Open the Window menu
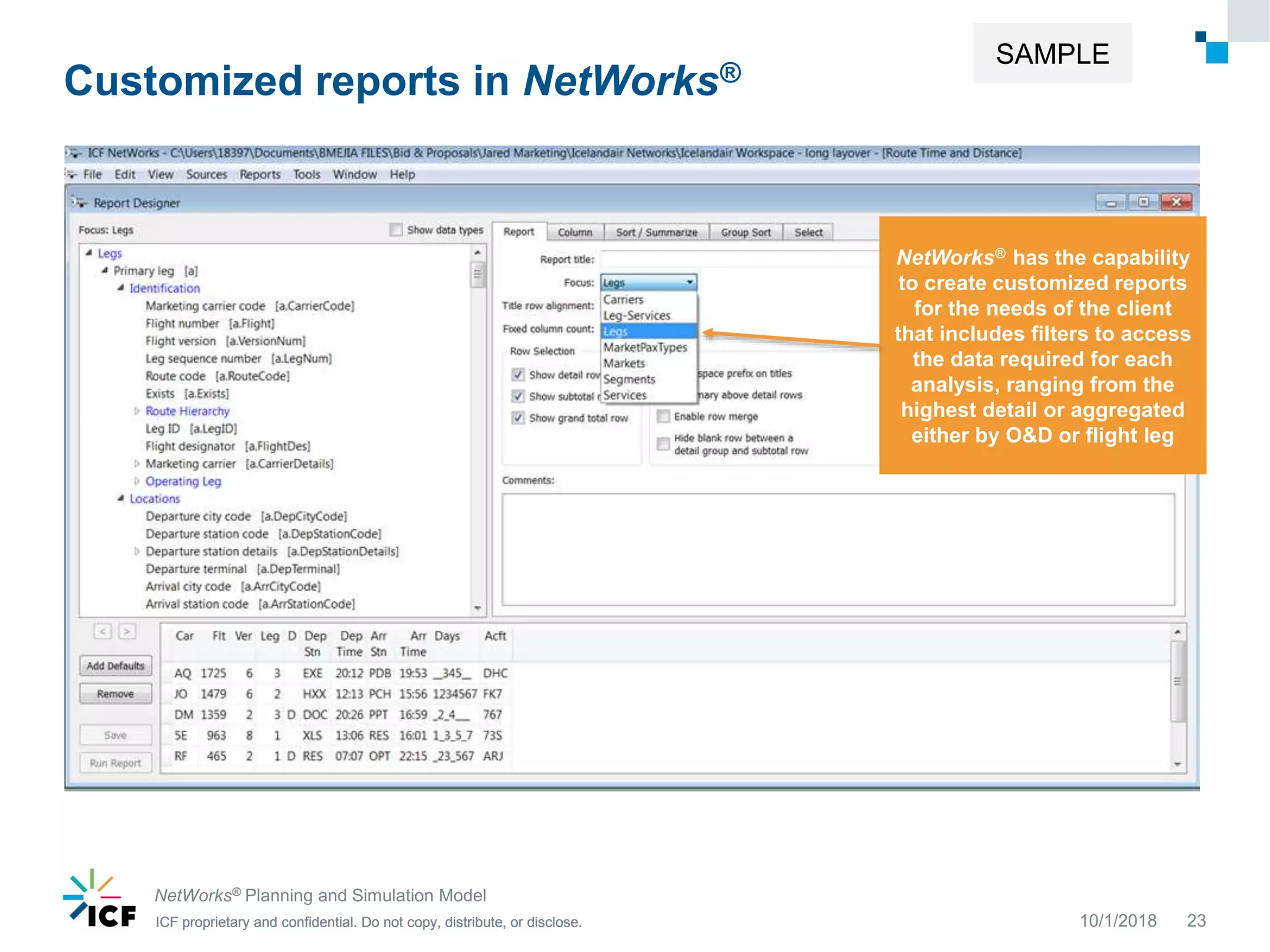1270x952 pixels. pyautogui.click(x=355, y=174)
